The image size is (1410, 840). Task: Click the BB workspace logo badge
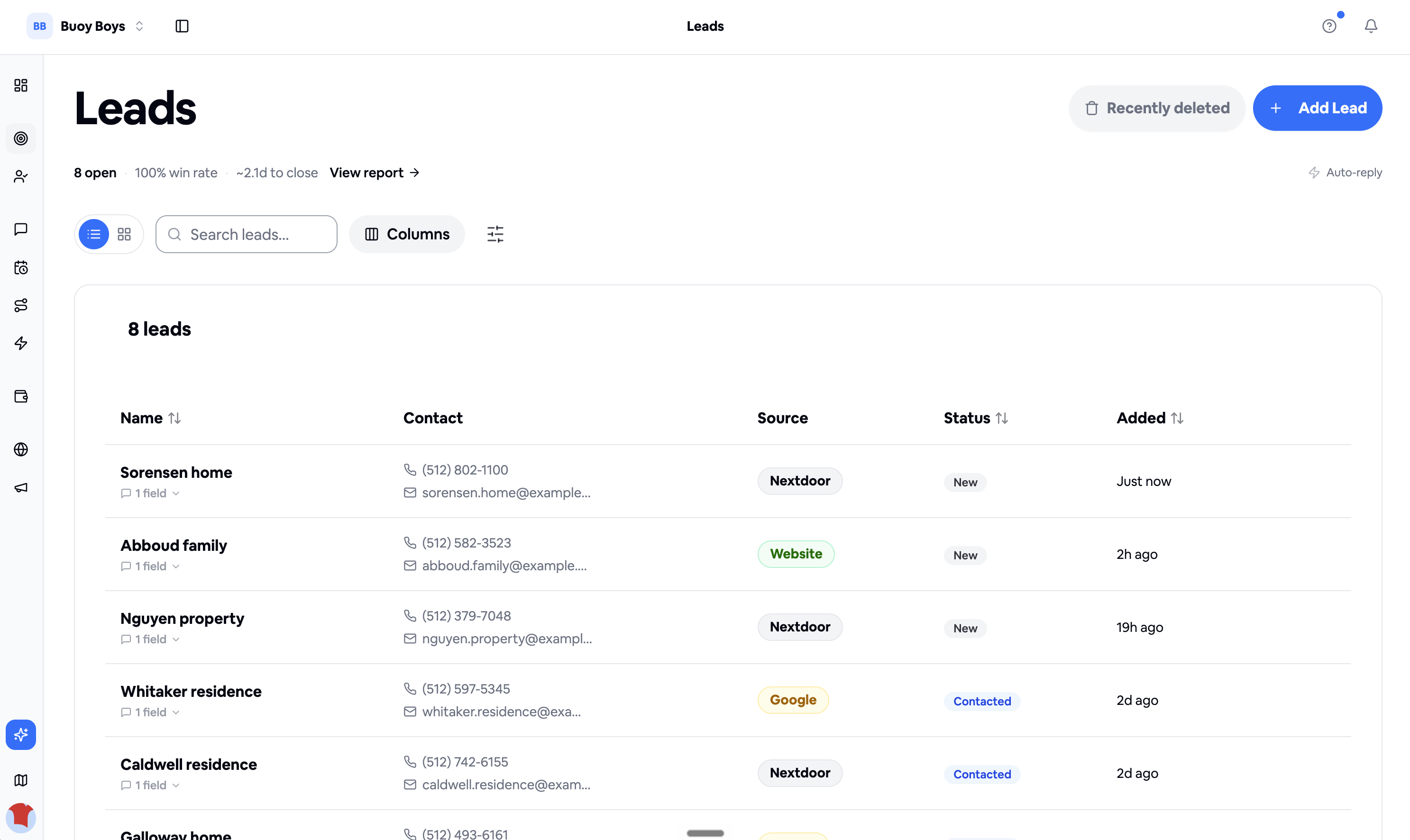click(x=40, y=26)
